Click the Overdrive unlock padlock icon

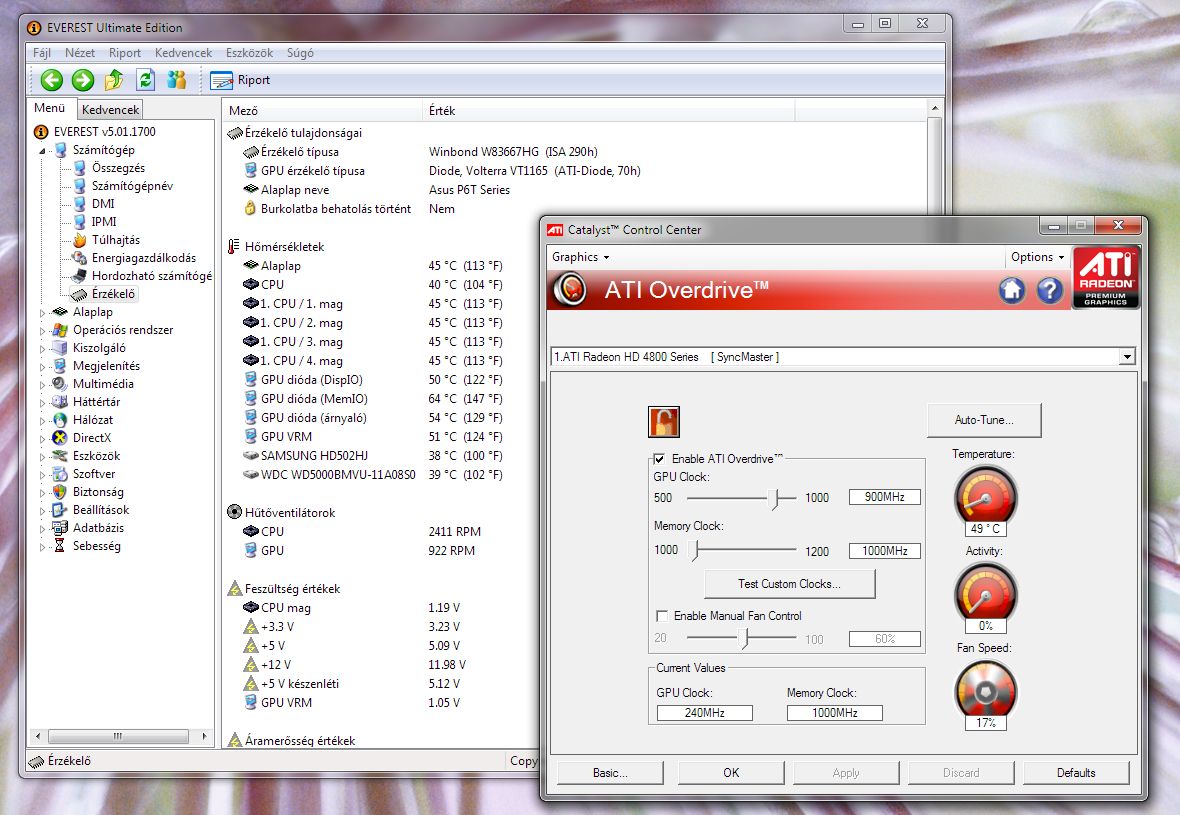(664, 421)
